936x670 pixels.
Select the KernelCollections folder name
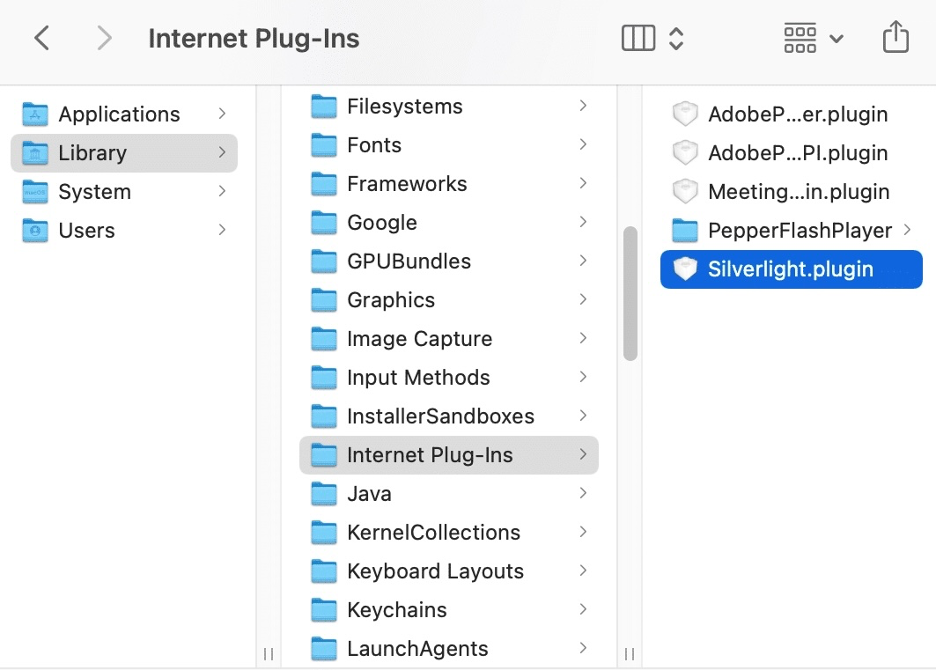point(434,533)
